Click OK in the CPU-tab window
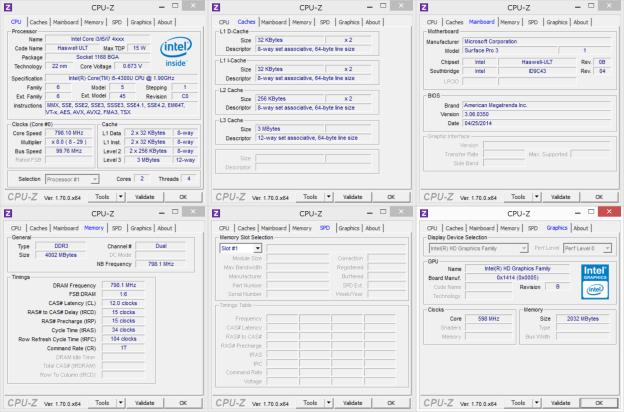 coord(183,197)
